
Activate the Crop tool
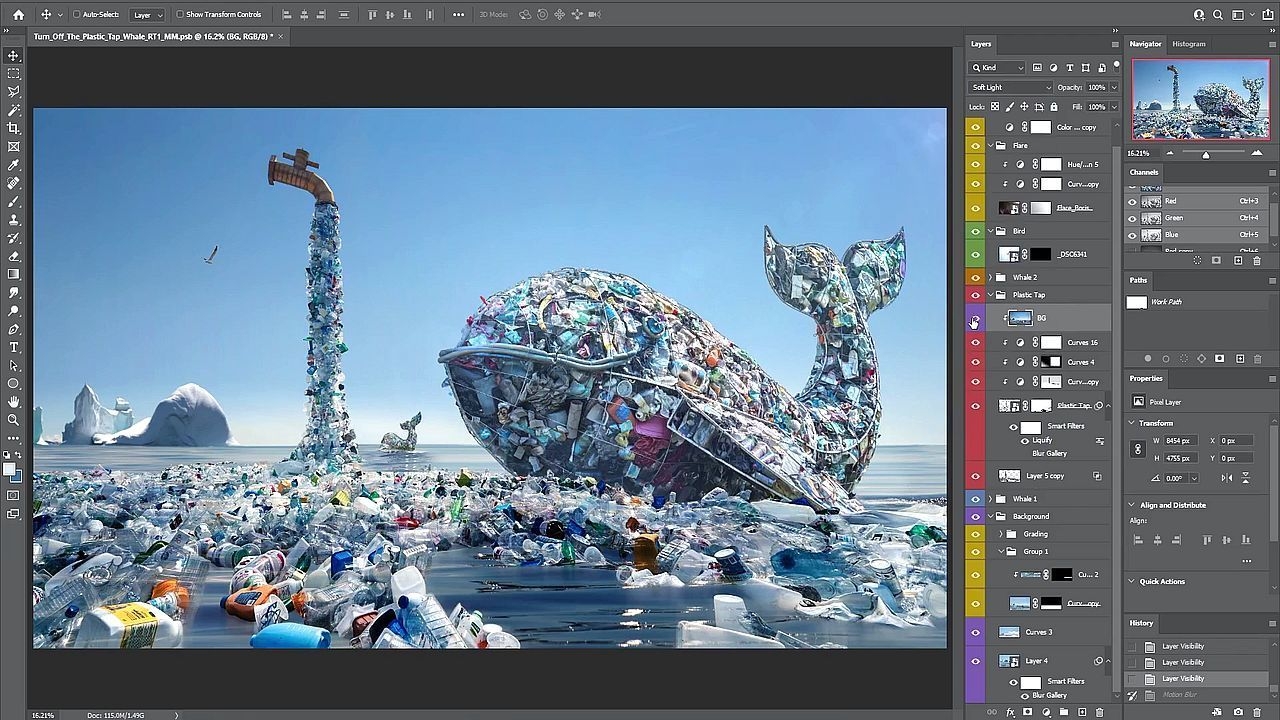tap(13, 128)
